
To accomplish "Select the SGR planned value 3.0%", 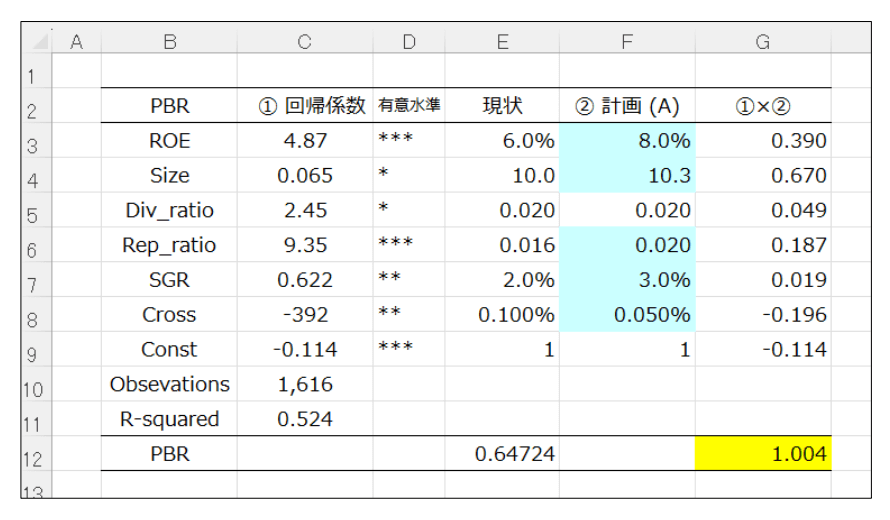I will (626, 280).
